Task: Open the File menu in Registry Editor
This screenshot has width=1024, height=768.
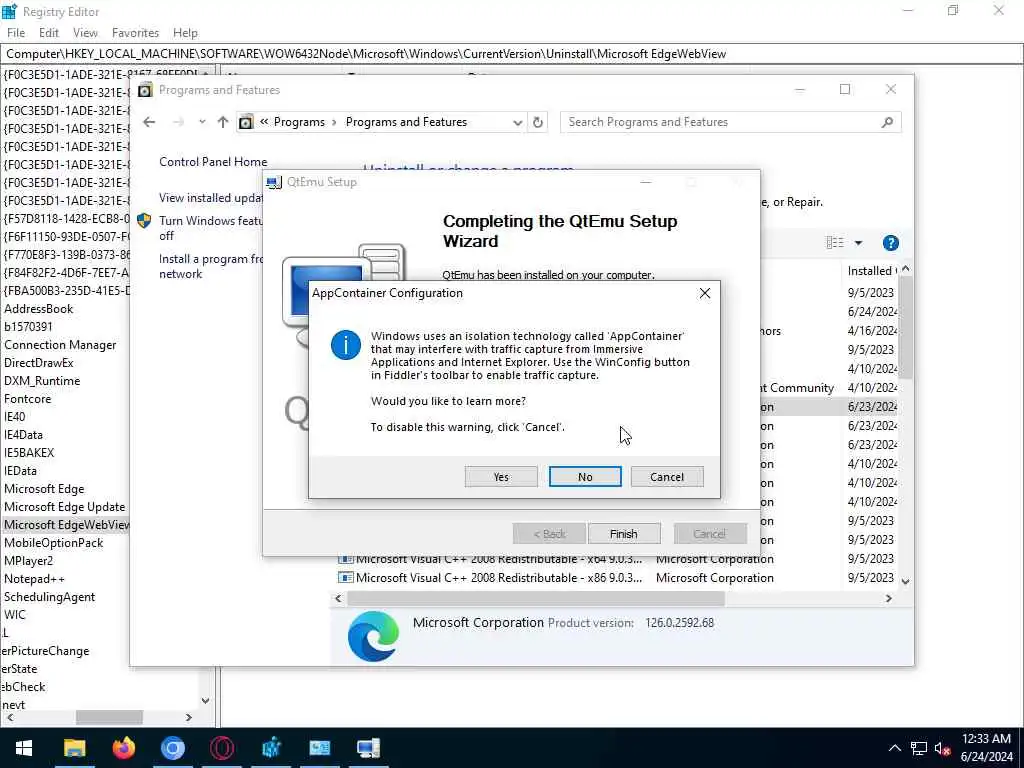Action: coord(16,33)
